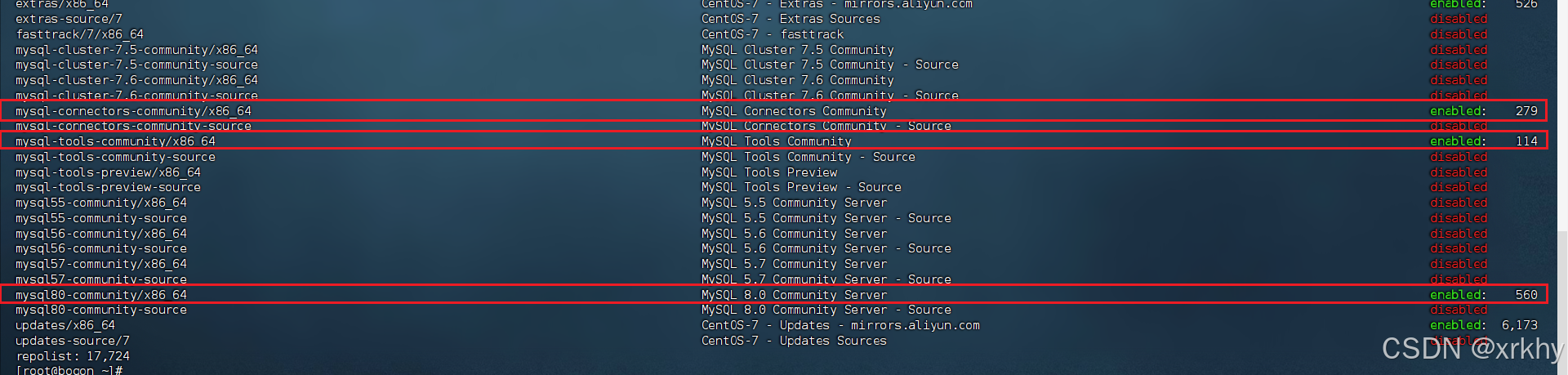
Task: Click the extras-source/7 repo id
Action: tap(69, 19)
